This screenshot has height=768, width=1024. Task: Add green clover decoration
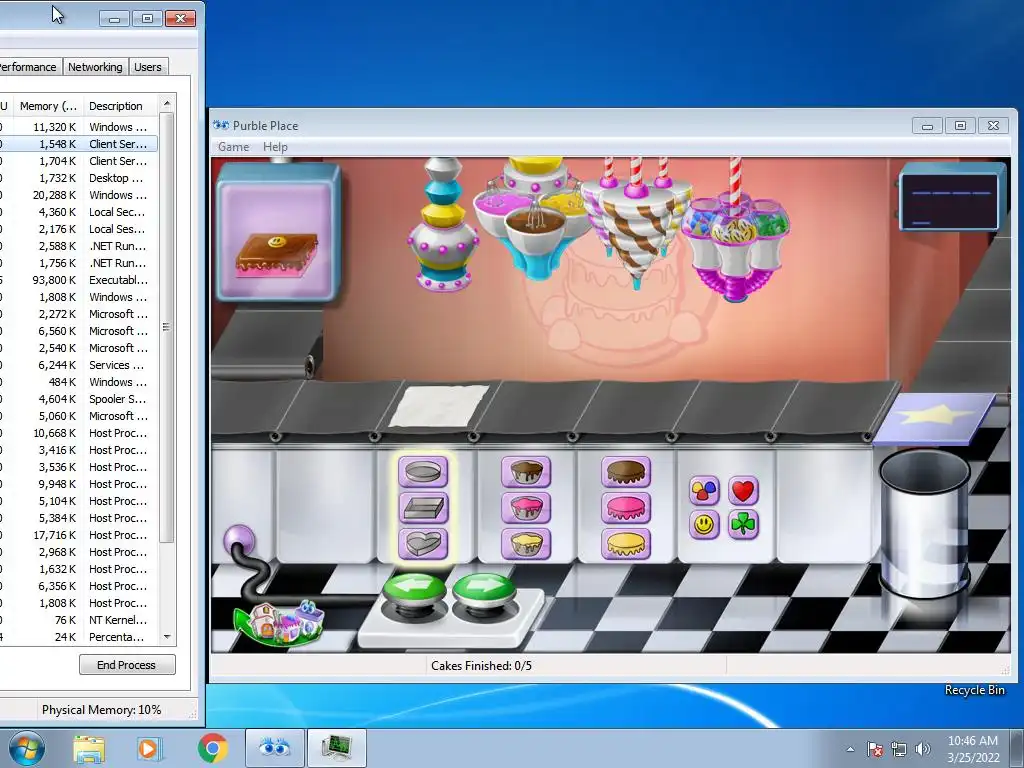(743, 524)
